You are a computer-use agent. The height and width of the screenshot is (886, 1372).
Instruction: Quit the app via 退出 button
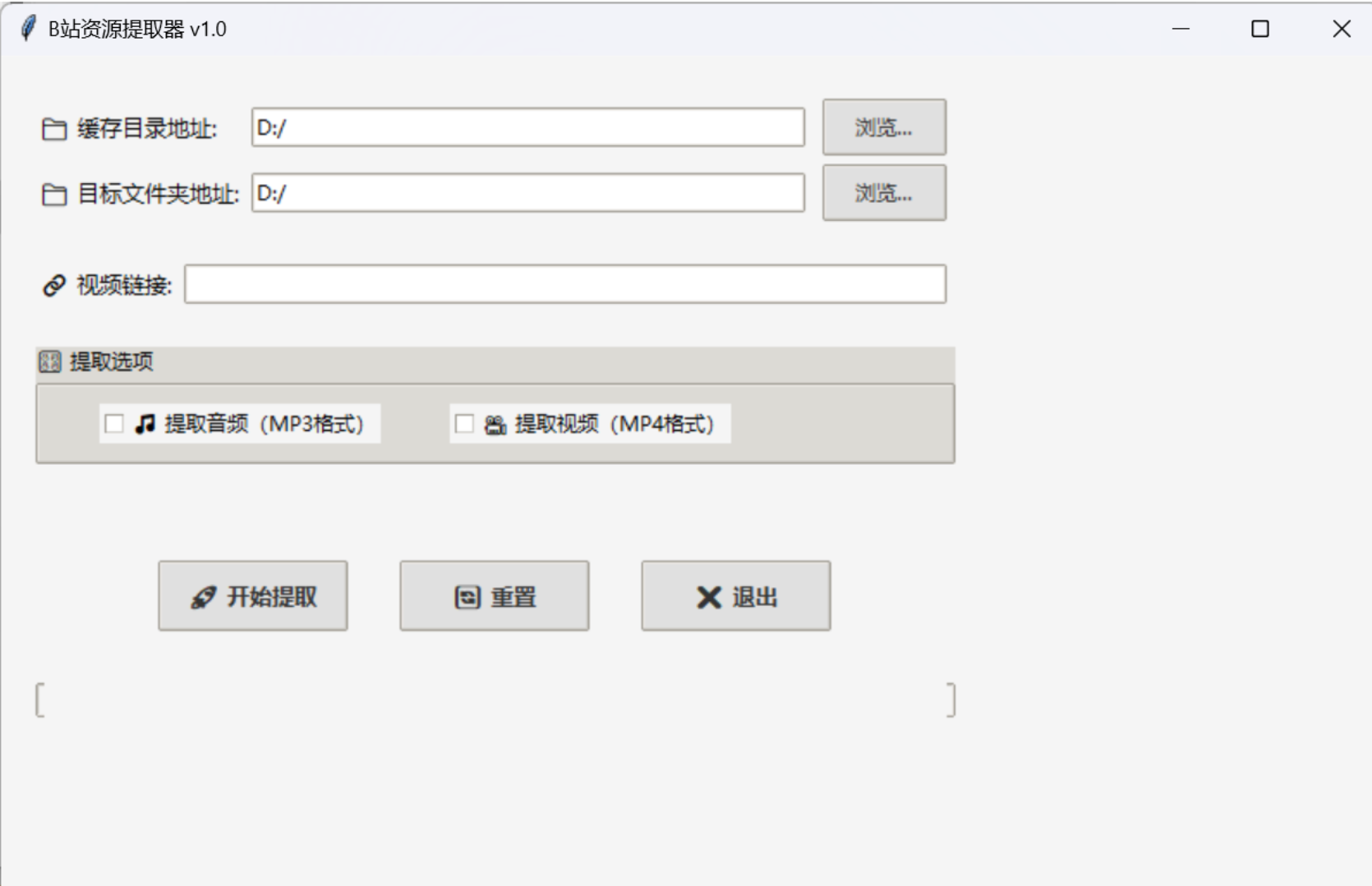(x=736, y=596)
